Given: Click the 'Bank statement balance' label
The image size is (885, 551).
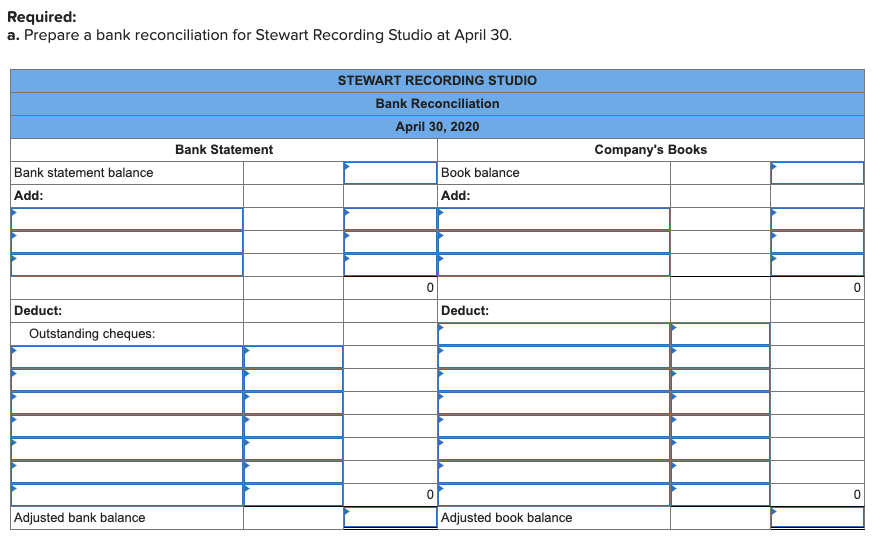Looking at the screenshot, I should [x=84, y=173].
